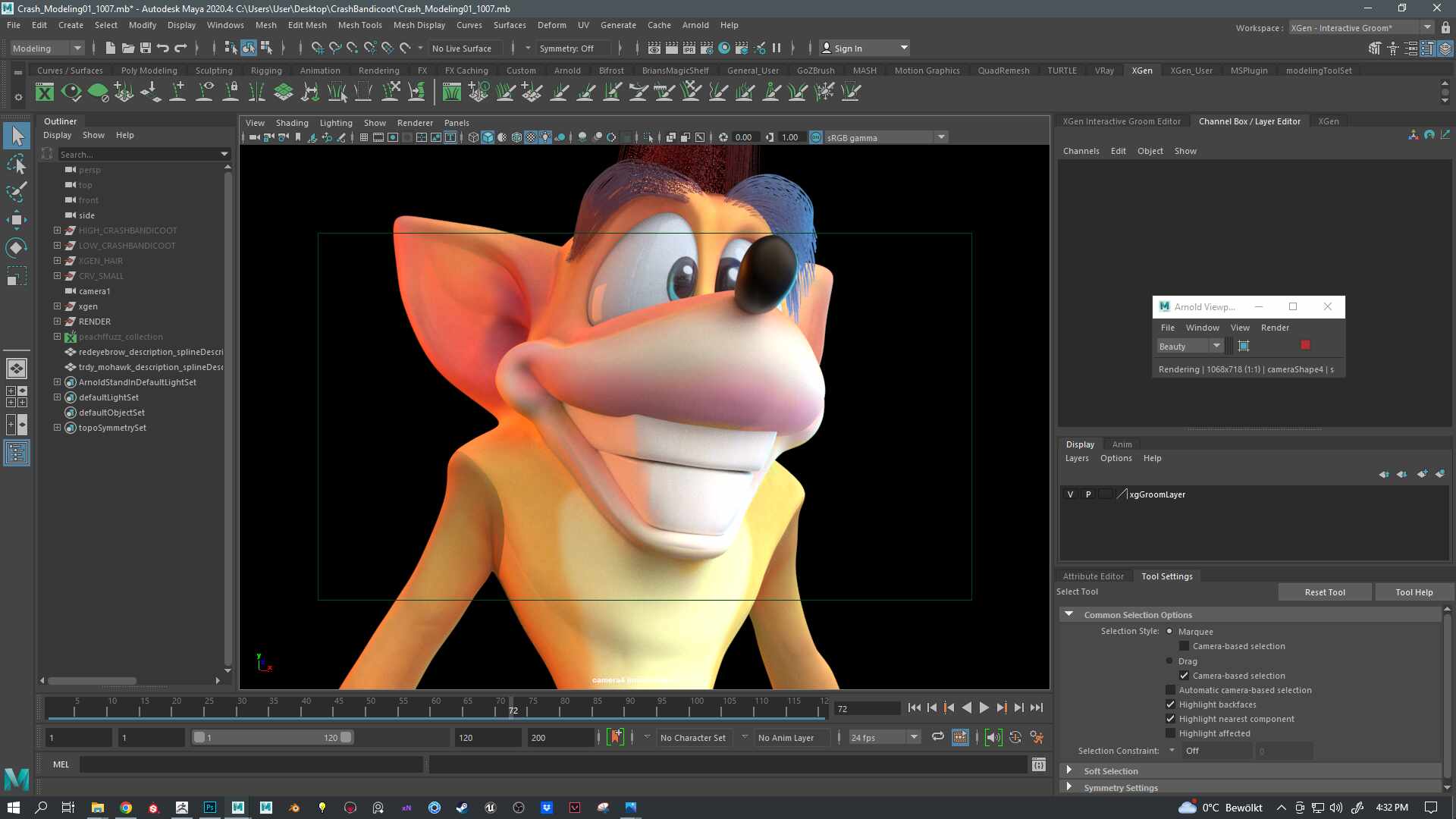Uncheck Highlight nearest component
1456x819 pixels.
point(1170,719)
